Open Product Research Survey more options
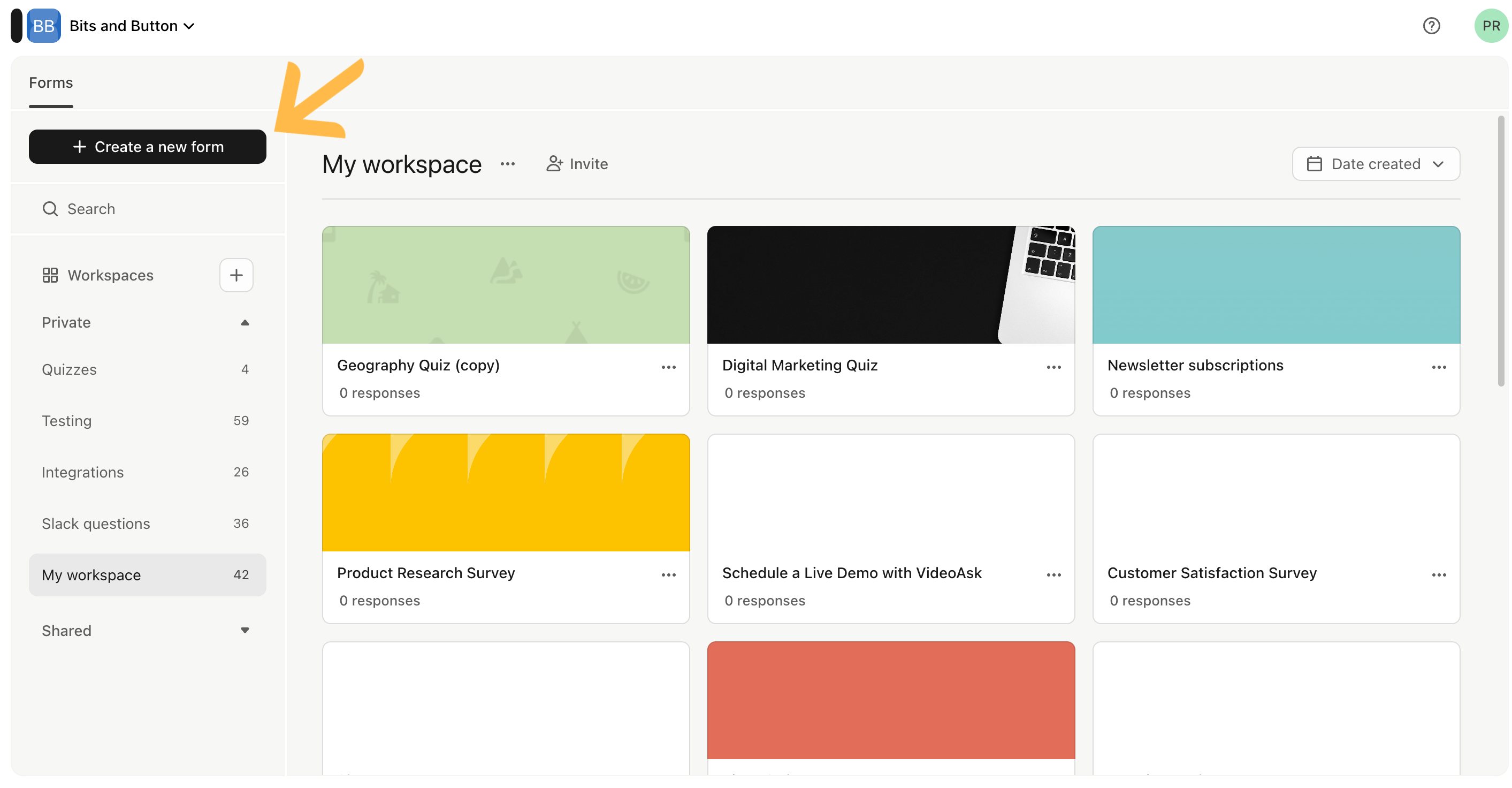This screenshot has width=1512, height=788. (x=669, y=575)
